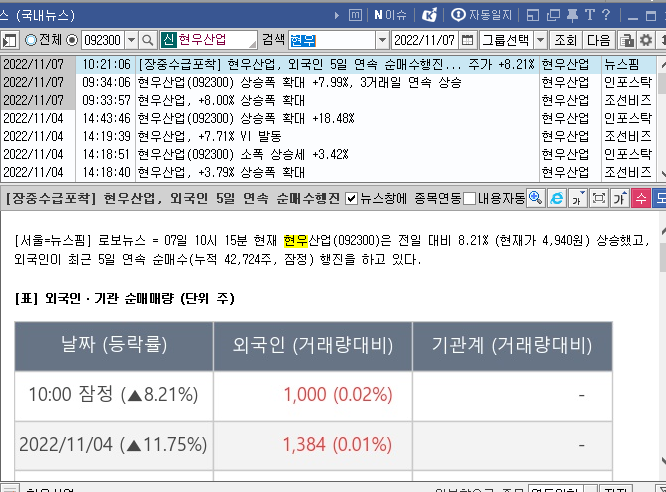Select the stock code radio button

pos(72,40)
